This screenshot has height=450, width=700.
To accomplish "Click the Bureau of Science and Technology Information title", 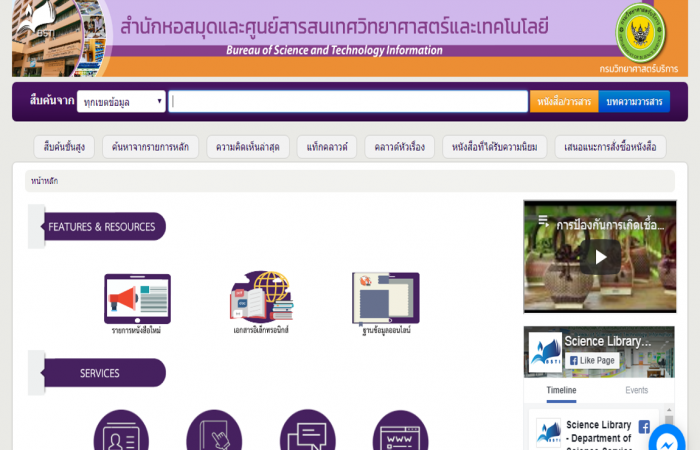I will 334,50.
